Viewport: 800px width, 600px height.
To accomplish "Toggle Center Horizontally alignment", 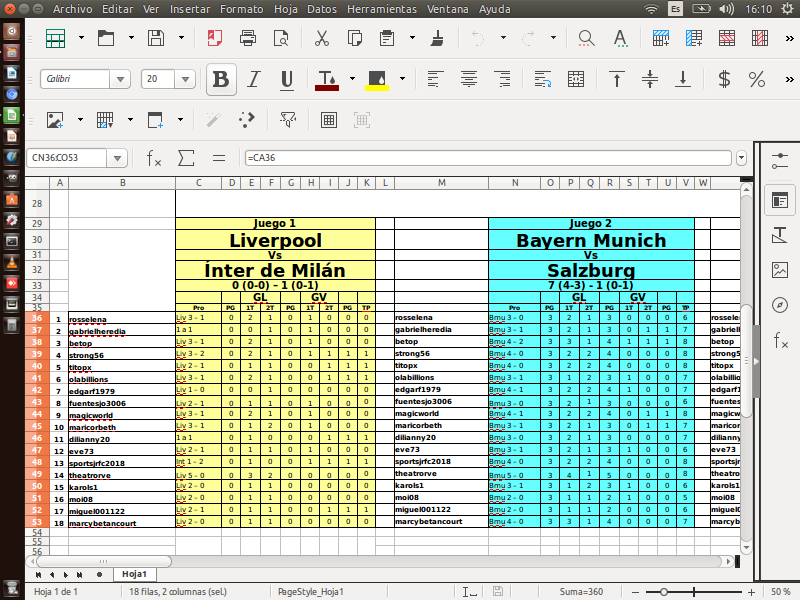I will click(469, 79).
